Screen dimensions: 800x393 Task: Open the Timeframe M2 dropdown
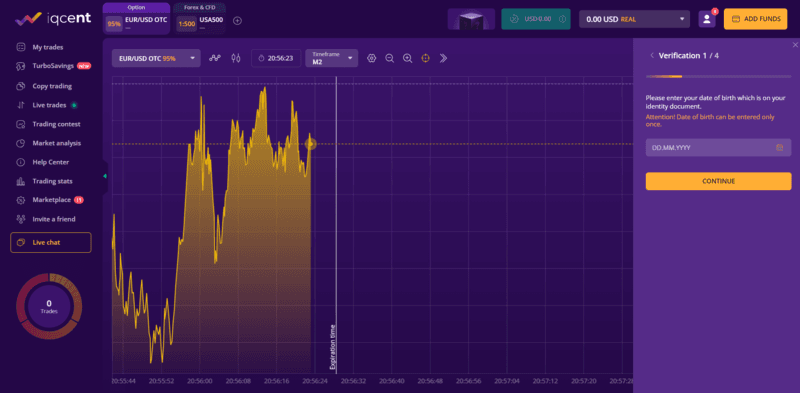tap(332, 58)
